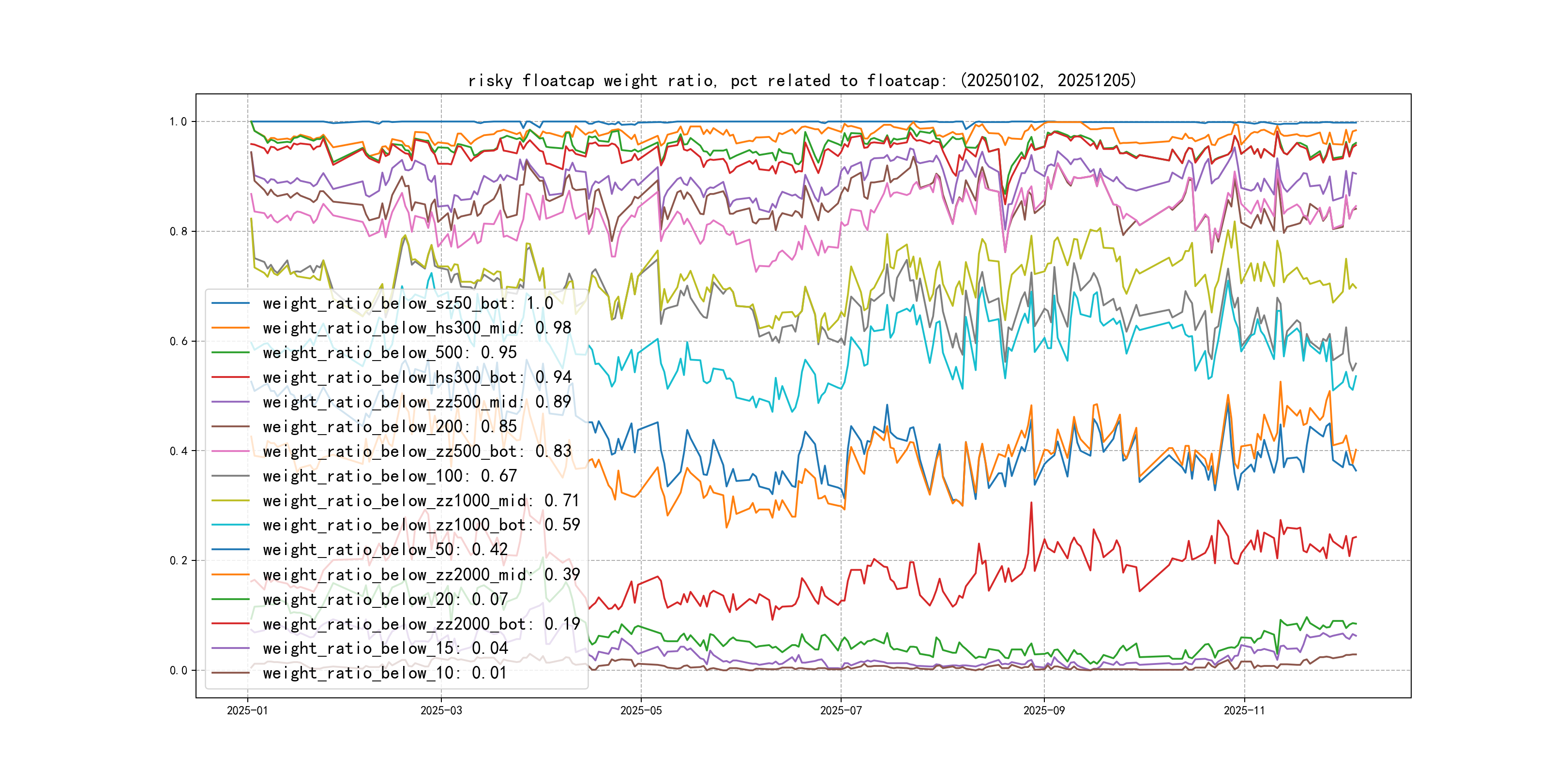Click the gray weight_ratio_below_100 line swatch
The height and width of the screenshot is (784, 1568).
(x=230, y=476)
